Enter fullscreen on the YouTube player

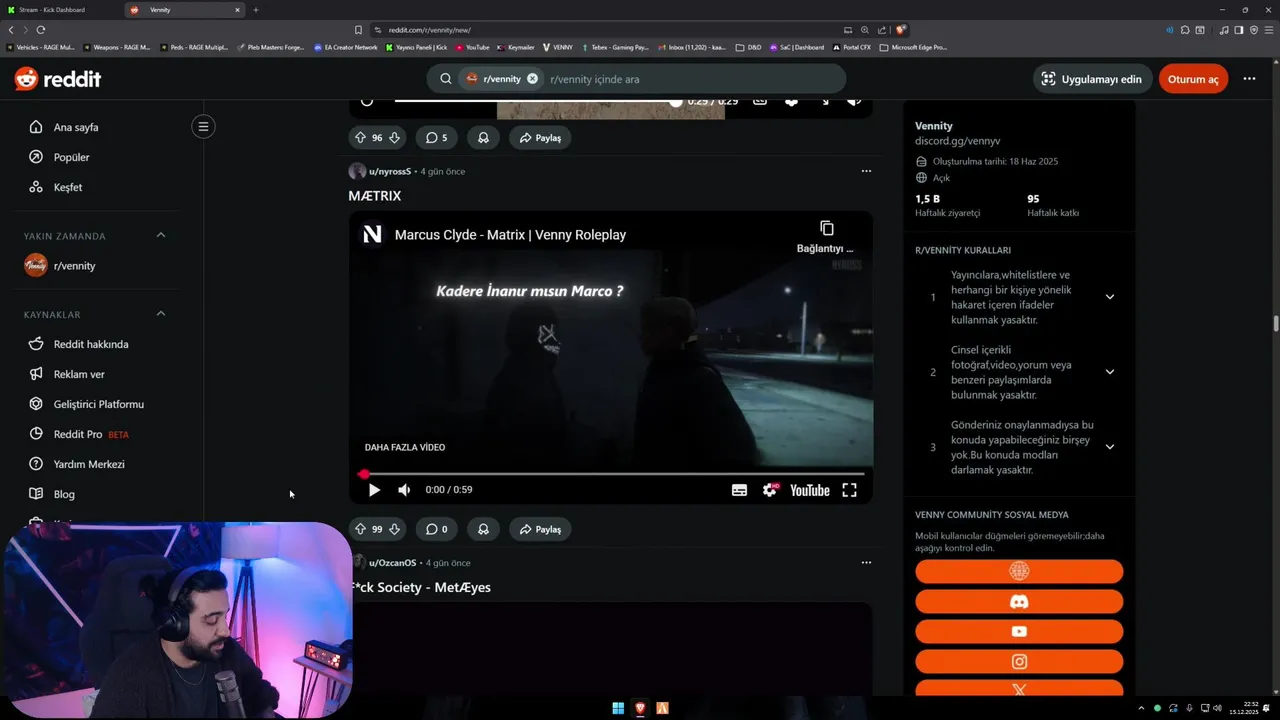pyautogui.click(x=849, y=490)
